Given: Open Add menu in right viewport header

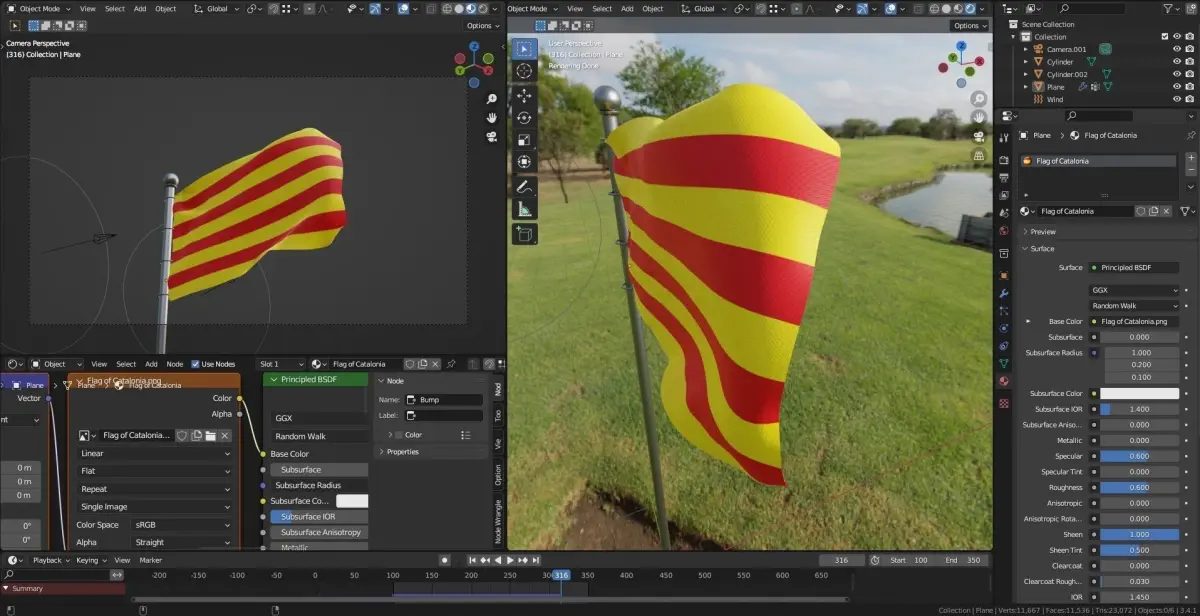Looking at the screenshot, I should (x=629, y=9).
